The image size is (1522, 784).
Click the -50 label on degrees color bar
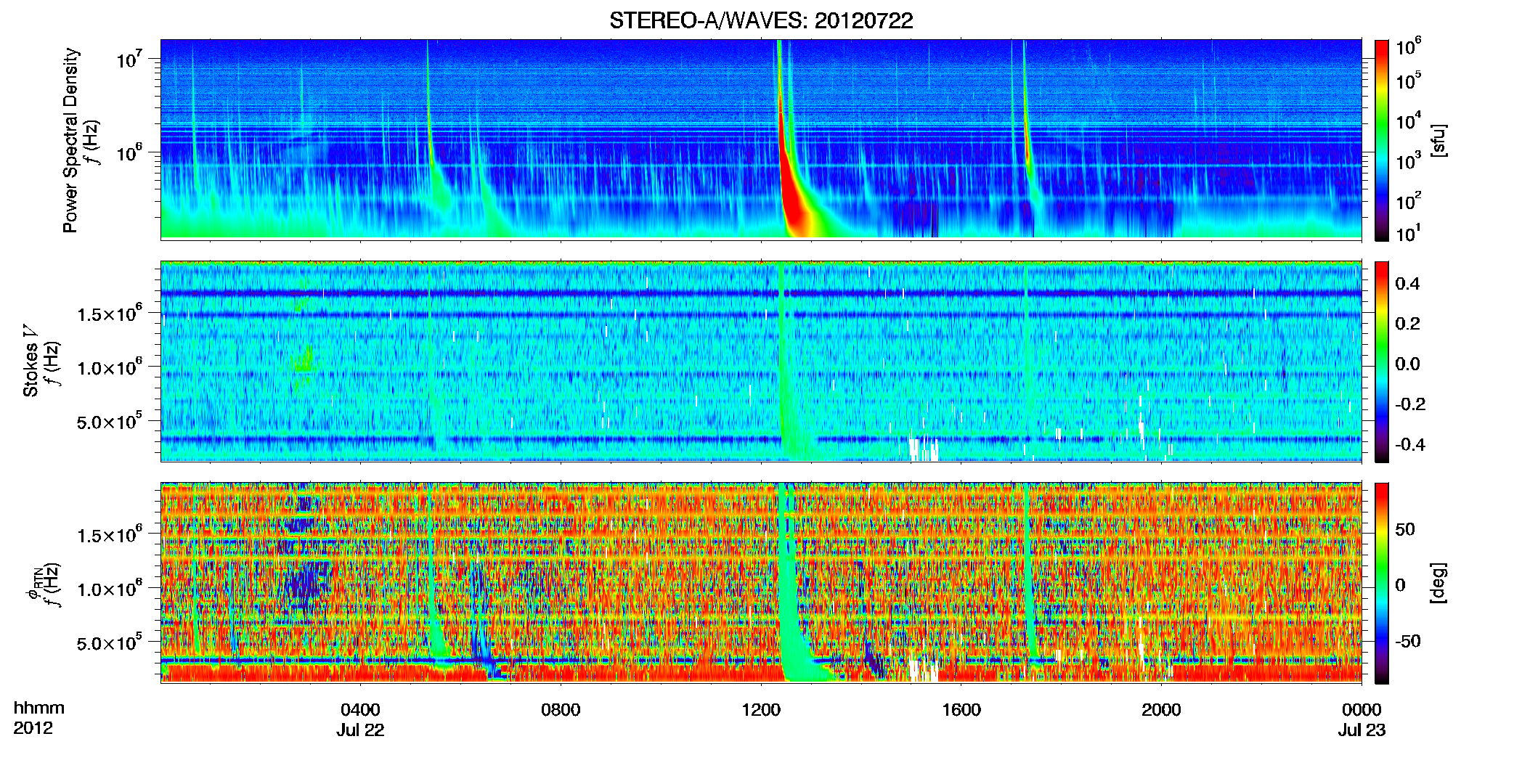[x=1409, y=641]
